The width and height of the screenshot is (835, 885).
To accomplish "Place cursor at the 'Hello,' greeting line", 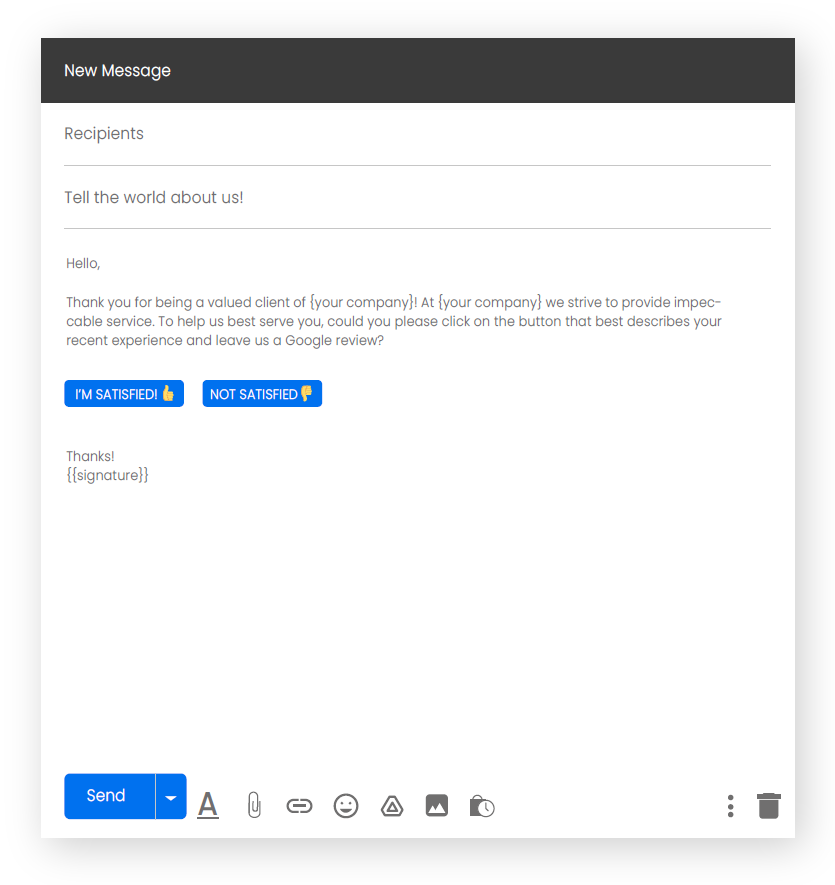I will pyautogui.click(x=83, y=264).
